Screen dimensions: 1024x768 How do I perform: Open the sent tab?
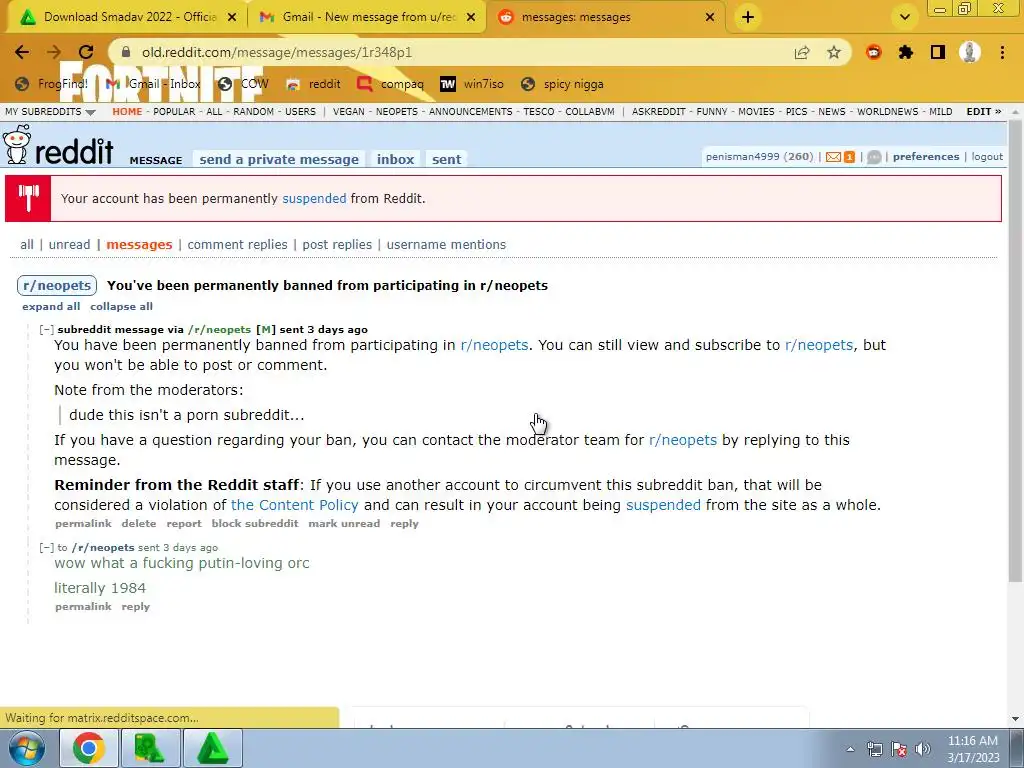tap(446, 159)
